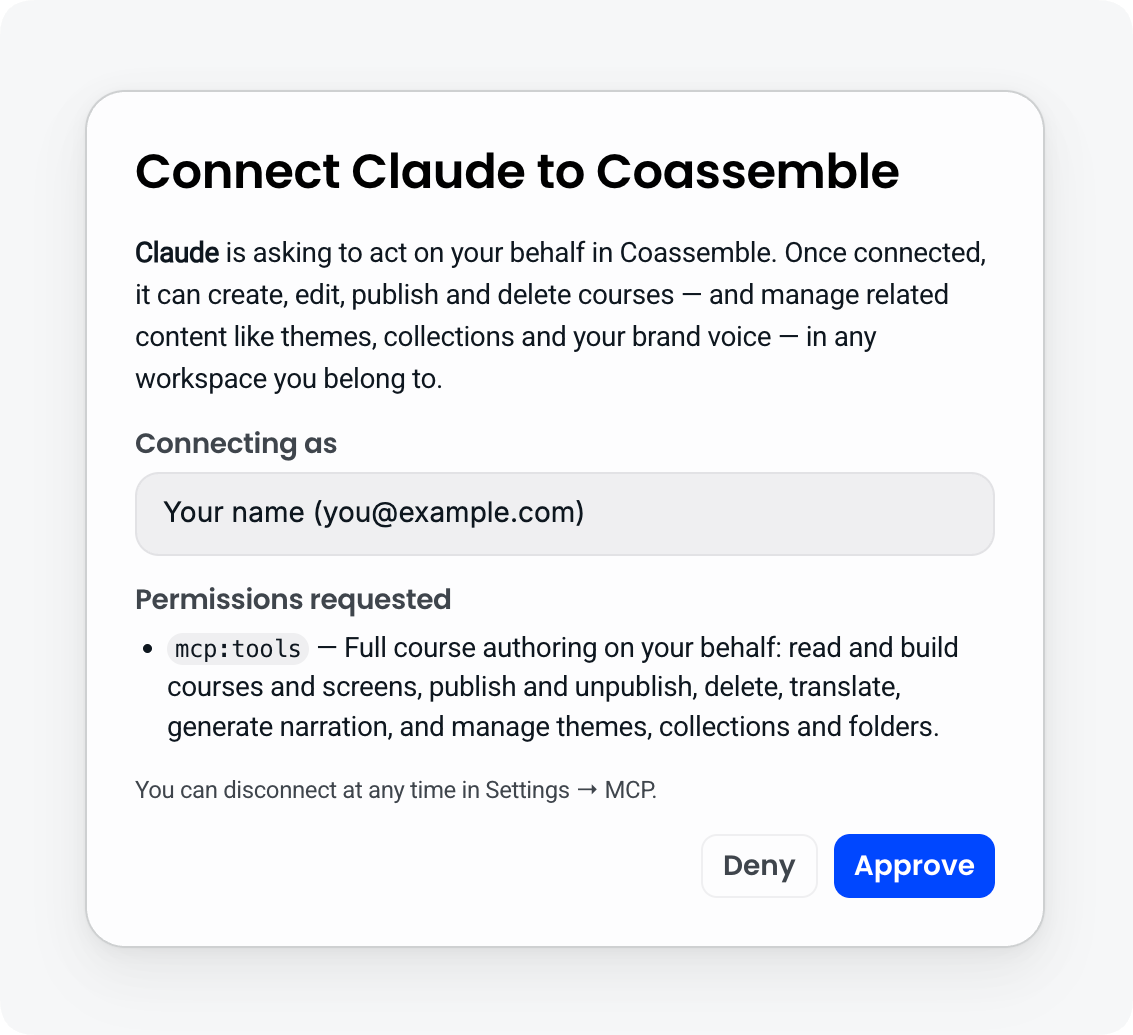
Task: Deny the connection request
Action: click(x=759, y=866)
